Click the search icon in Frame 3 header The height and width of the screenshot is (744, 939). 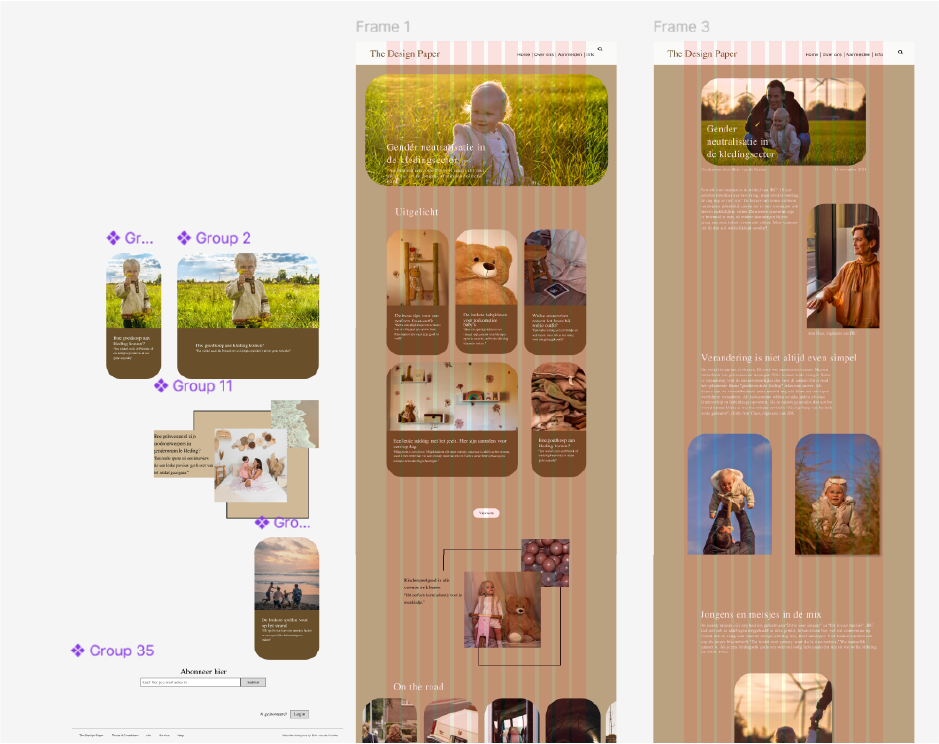point(900,52)
